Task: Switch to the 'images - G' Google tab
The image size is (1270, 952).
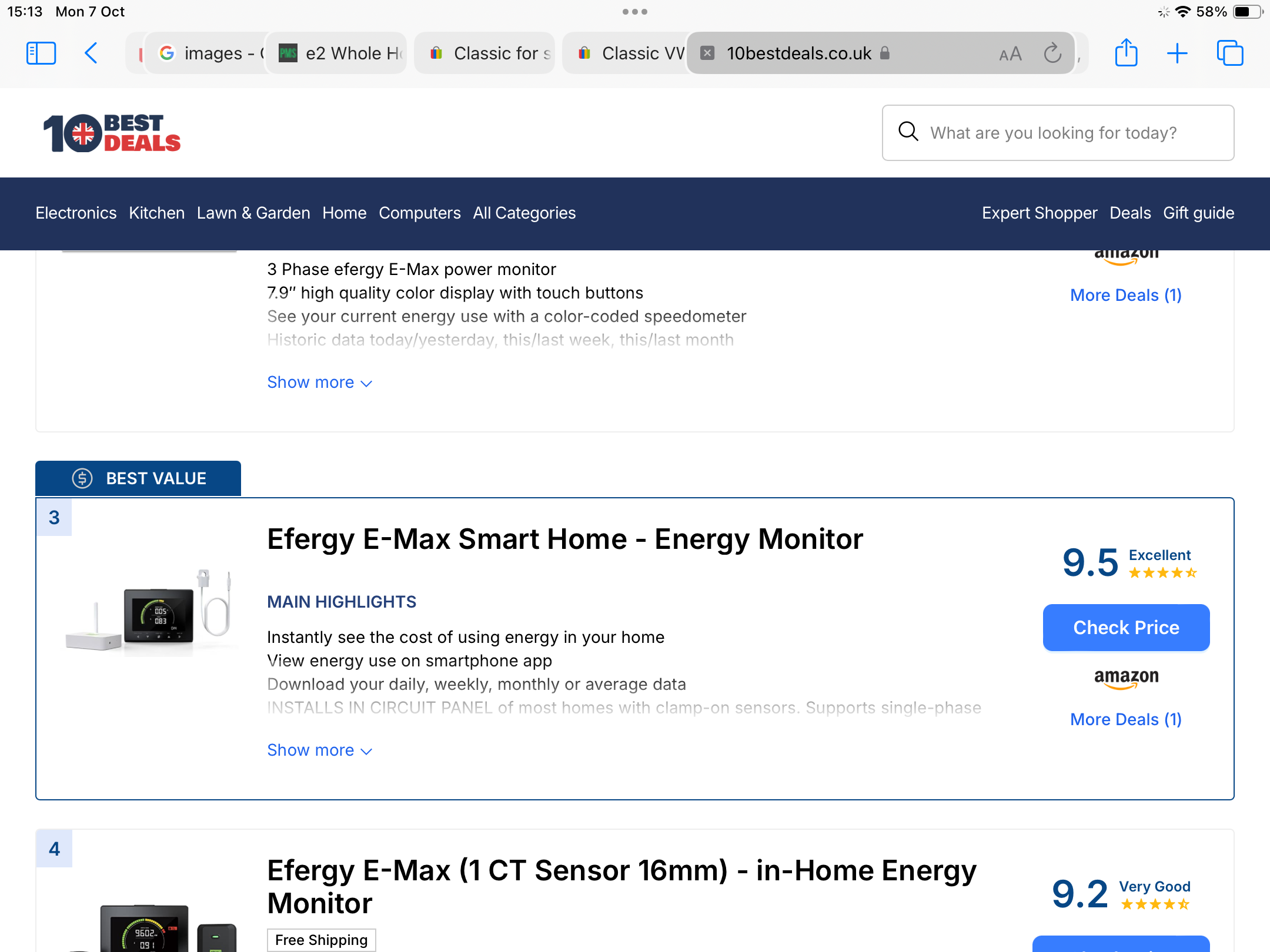Action: (x=207, y=53)
